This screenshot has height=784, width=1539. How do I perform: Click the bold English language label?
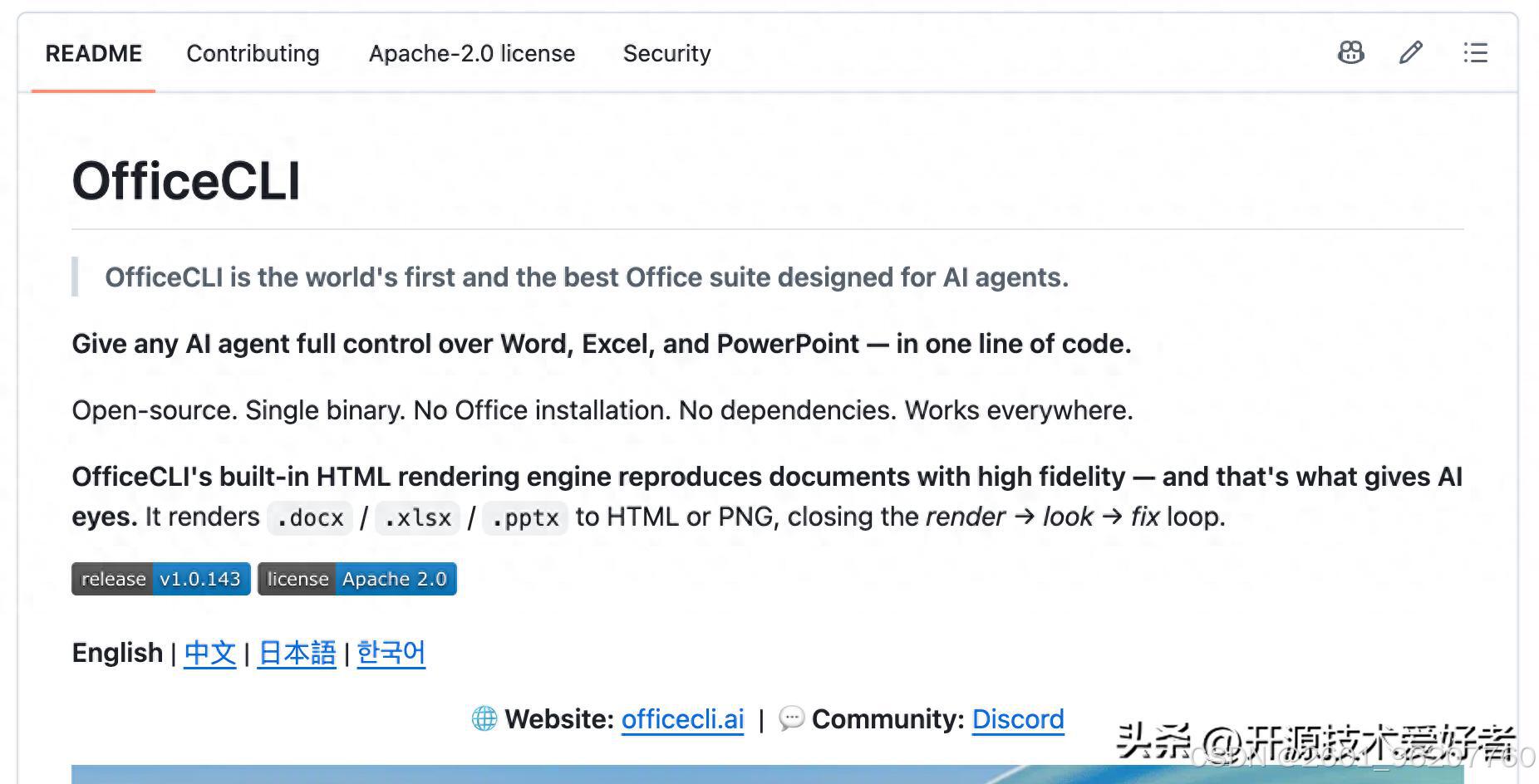click(117, 653)
